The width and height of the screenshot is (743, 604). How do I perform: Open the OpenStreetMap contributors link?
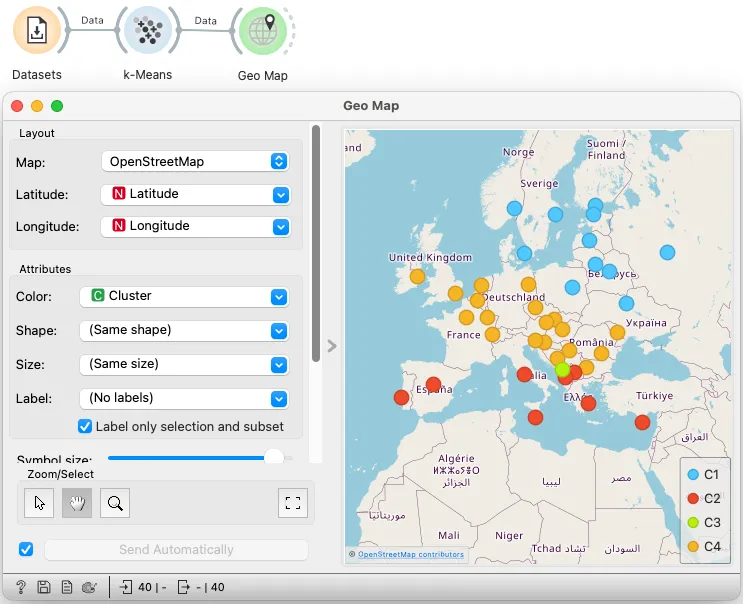tap(411, 554)
